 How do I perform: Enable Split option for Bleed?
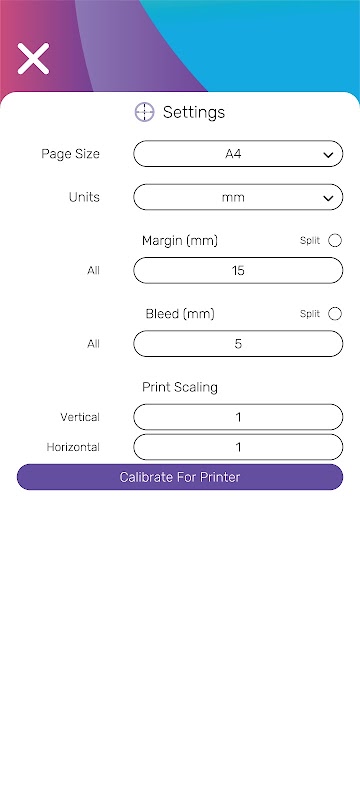tap(335, 313)
